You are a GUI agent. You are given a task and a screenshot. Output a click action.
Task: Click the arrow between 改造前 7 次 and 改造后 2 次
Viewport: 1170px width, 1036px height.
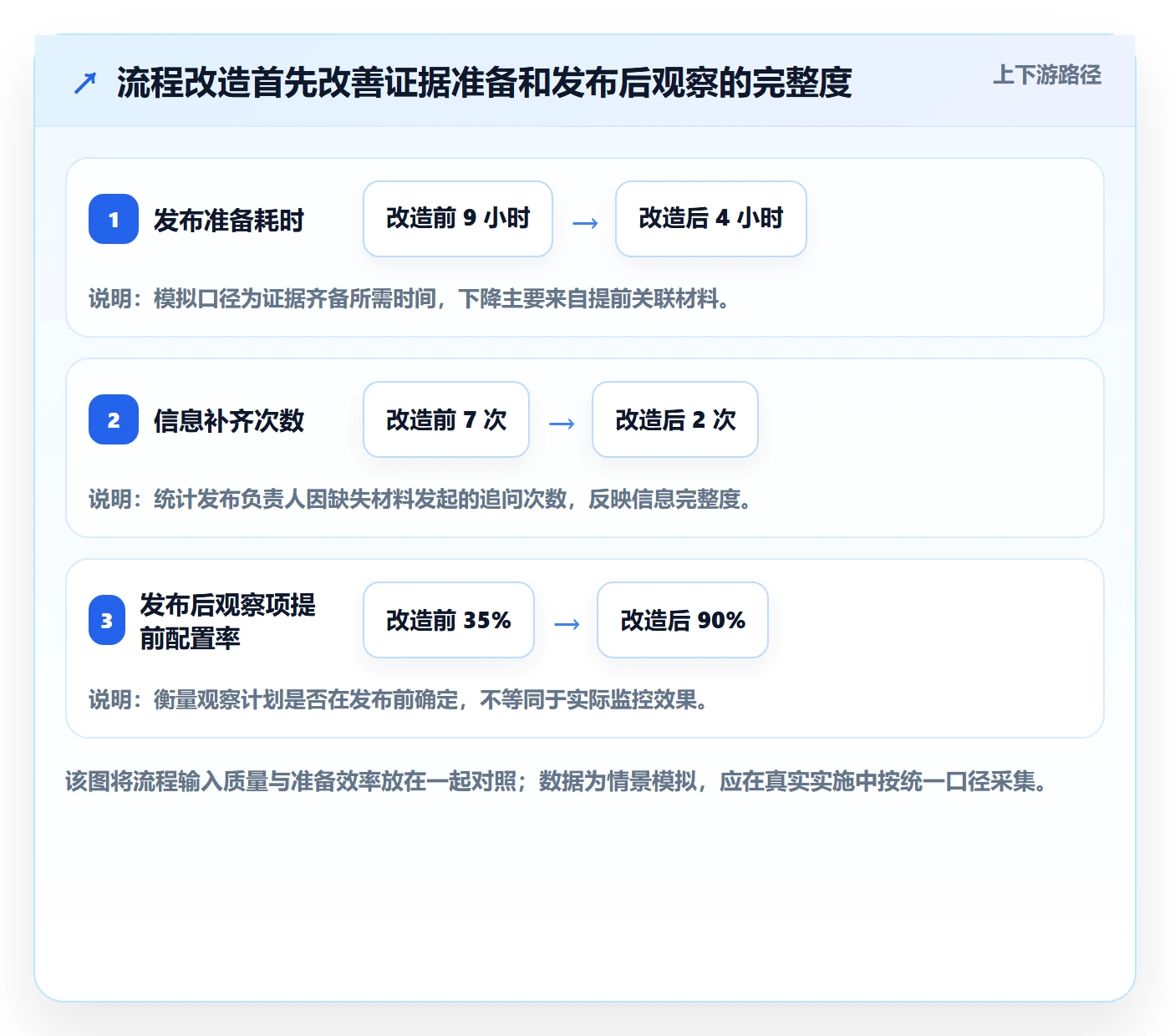pyautogui.click(x=562, y=423)
